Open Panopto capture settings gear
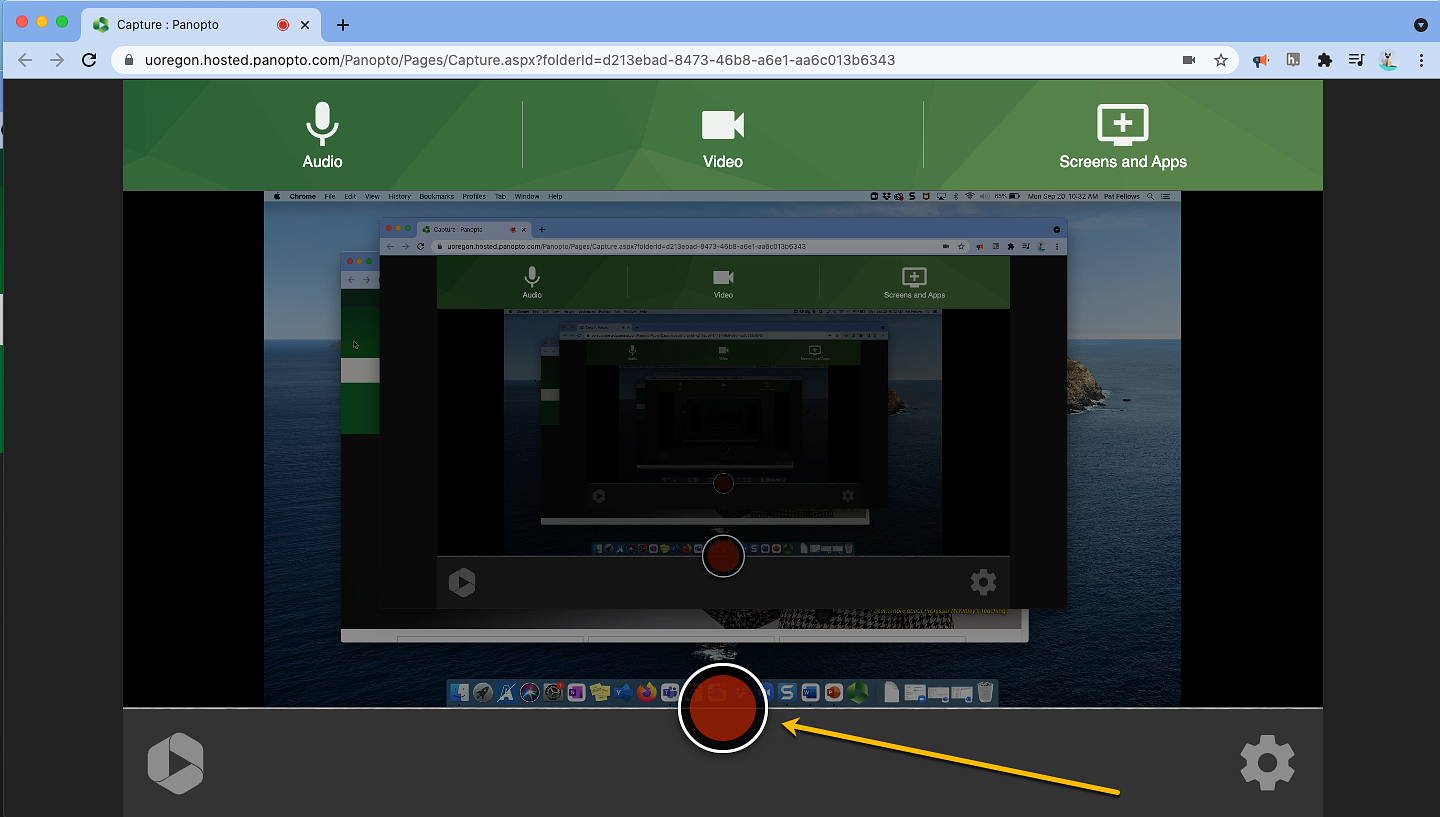The image size is (1440, 817). (x=1267, y=762)
